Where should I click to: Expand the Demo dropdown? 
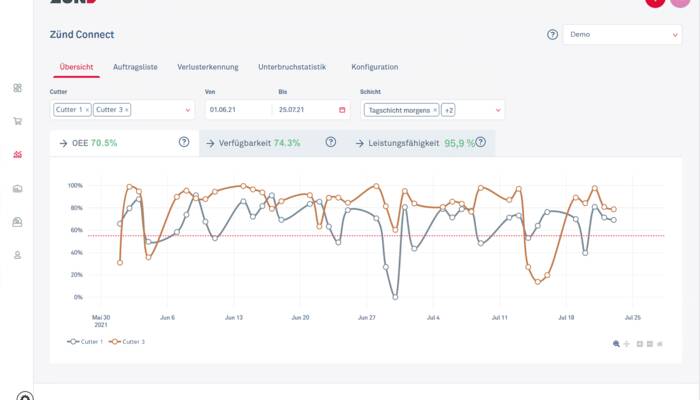coord(621,34)
